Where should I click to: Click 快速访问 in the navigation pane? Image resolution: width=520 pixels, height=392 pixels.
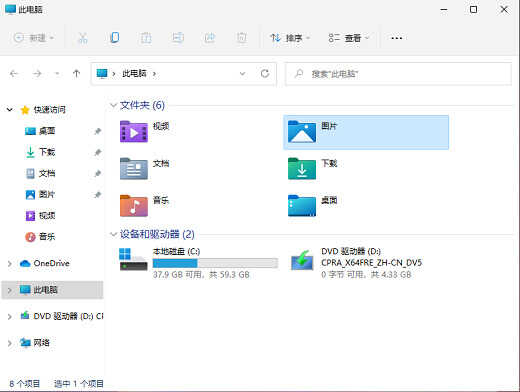point(50,110)
